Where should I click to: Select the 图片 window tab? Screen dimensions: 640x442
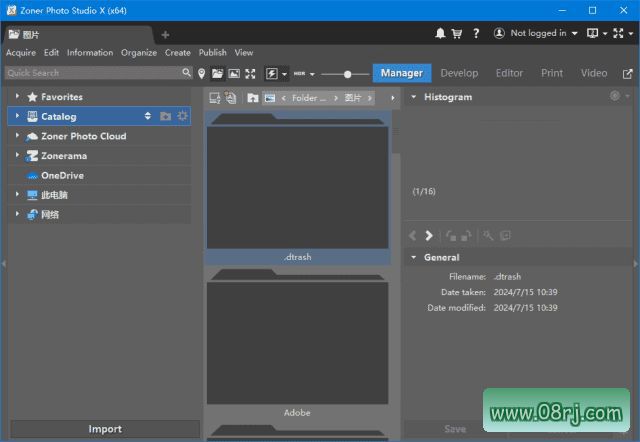click(x=78, y=35)
